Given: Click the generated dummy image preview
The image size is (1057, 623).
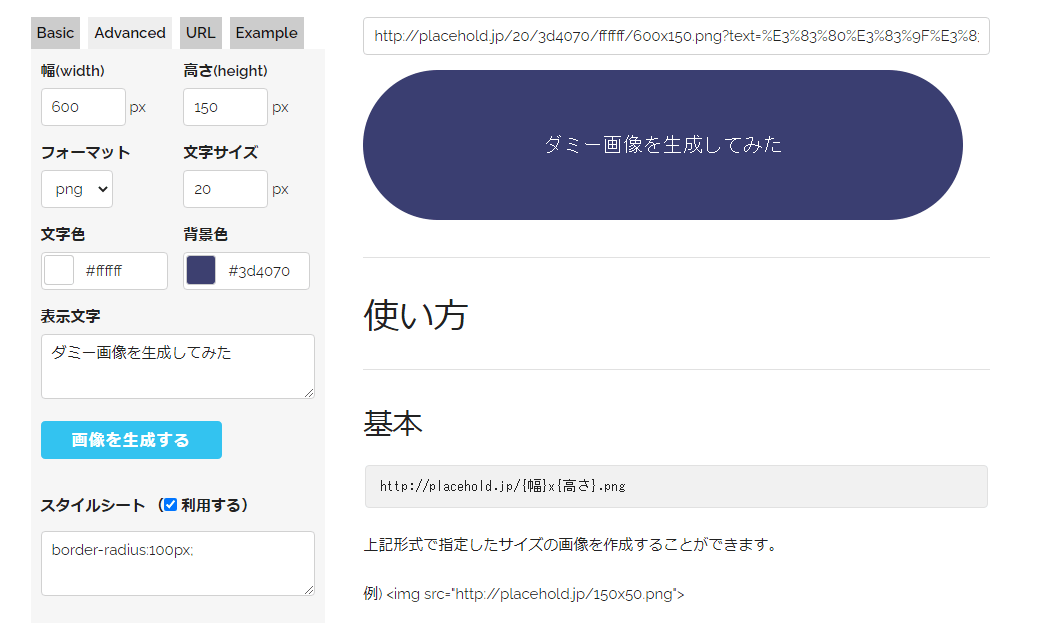Looking at the screenshot, I should pyautogui.click(x=662, y=145).
